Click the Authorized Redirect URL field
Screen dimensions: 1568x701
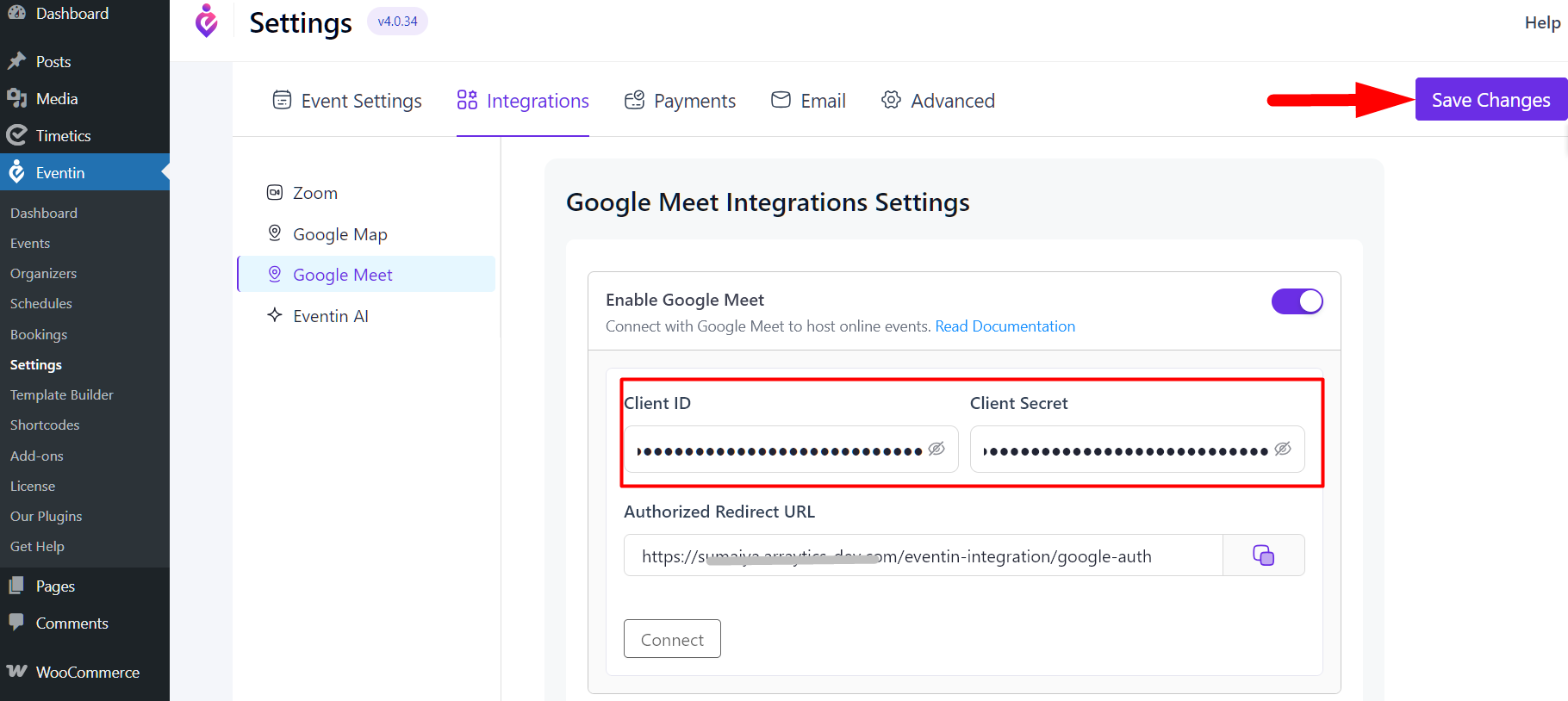(924, 555)
